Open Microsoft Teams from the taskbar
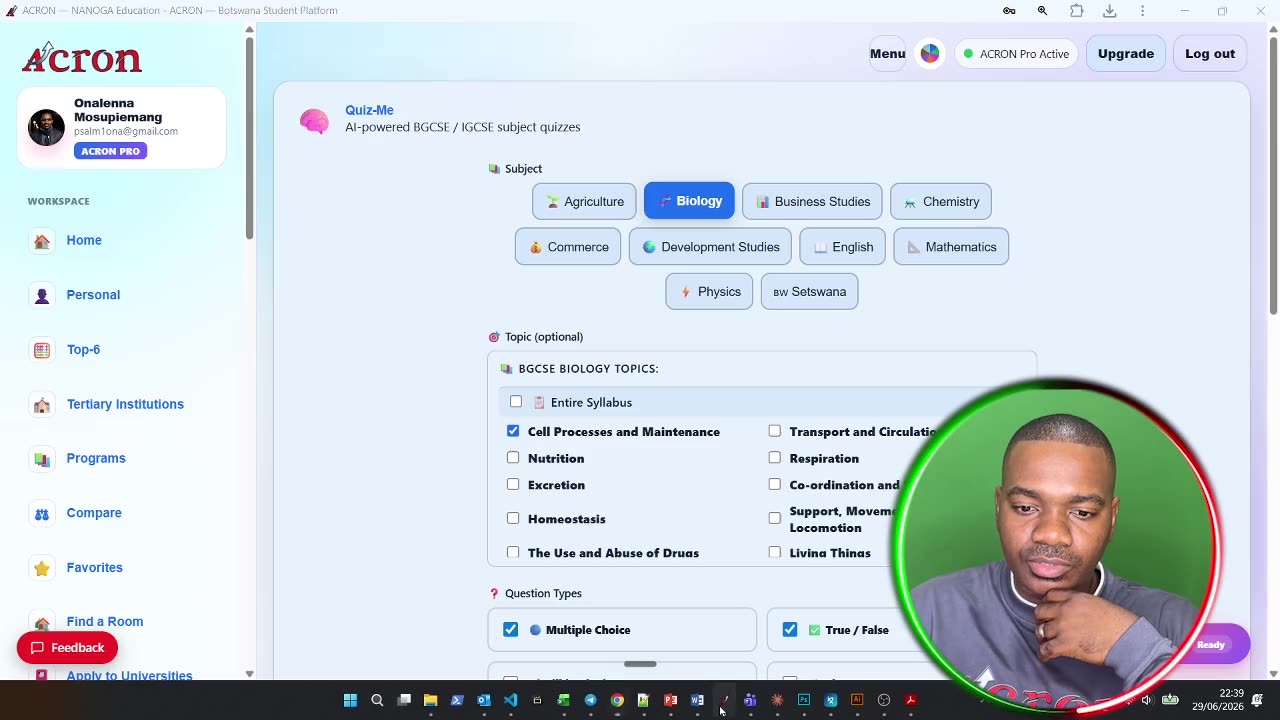Screen dimensions: 1280x720 click(x=750, y=700)
